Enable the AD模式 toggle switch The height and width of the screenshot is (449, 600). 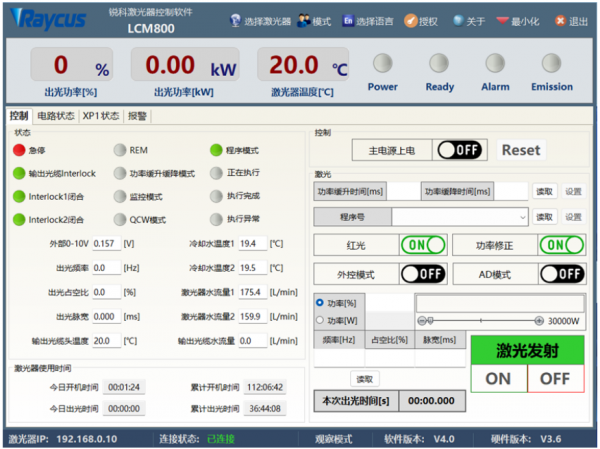(562, 273)
